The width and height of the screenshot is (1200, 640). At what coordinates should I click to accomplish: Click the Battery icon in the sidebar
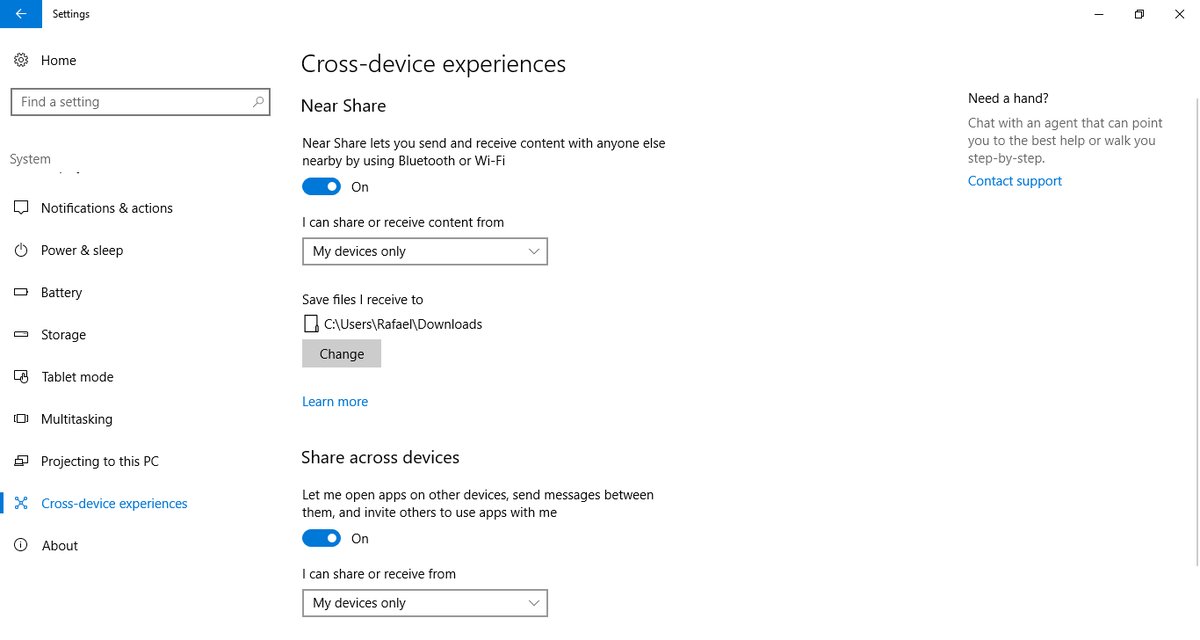click(21, 292)
